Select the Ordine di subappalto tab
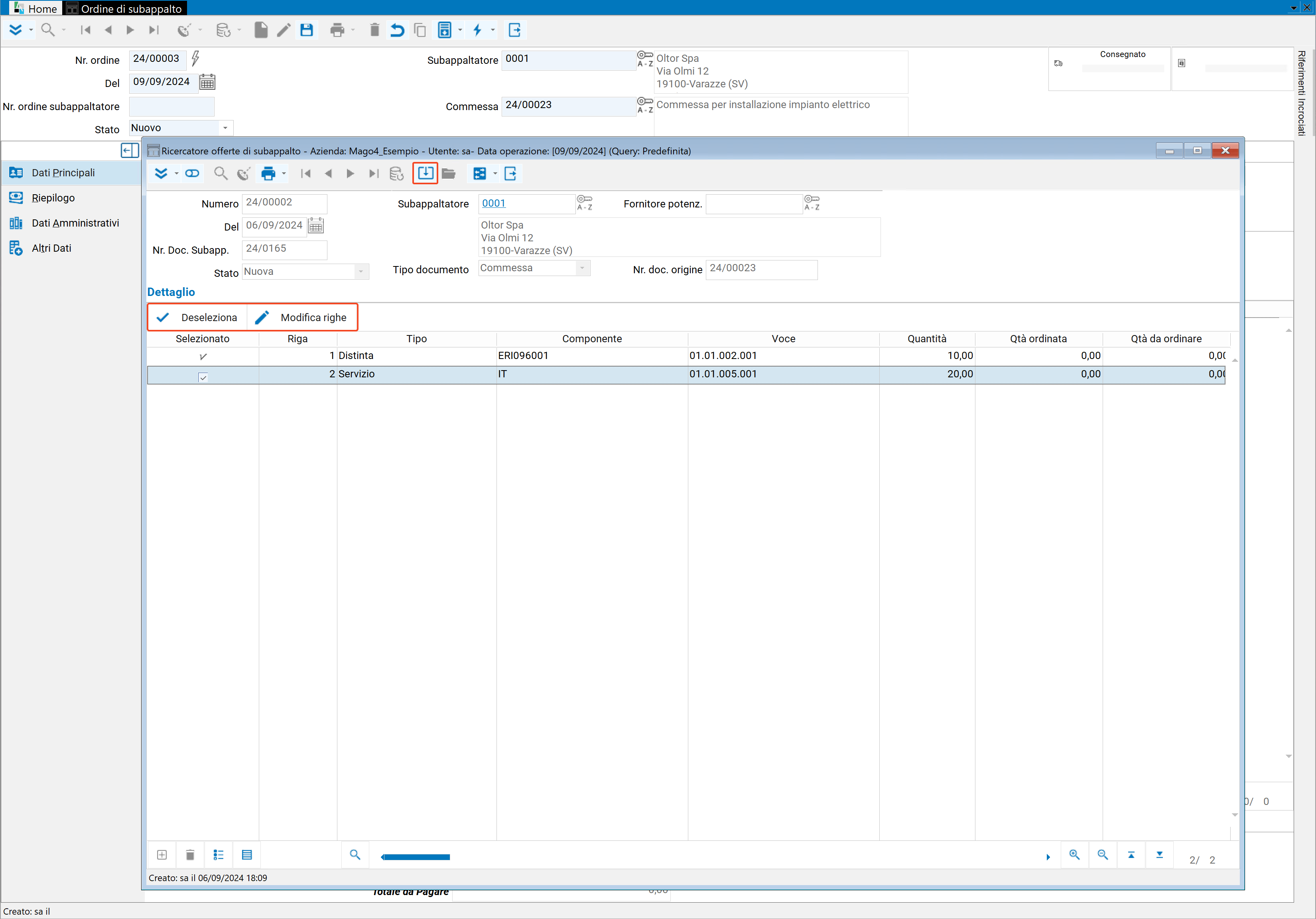 coord(124,8)
